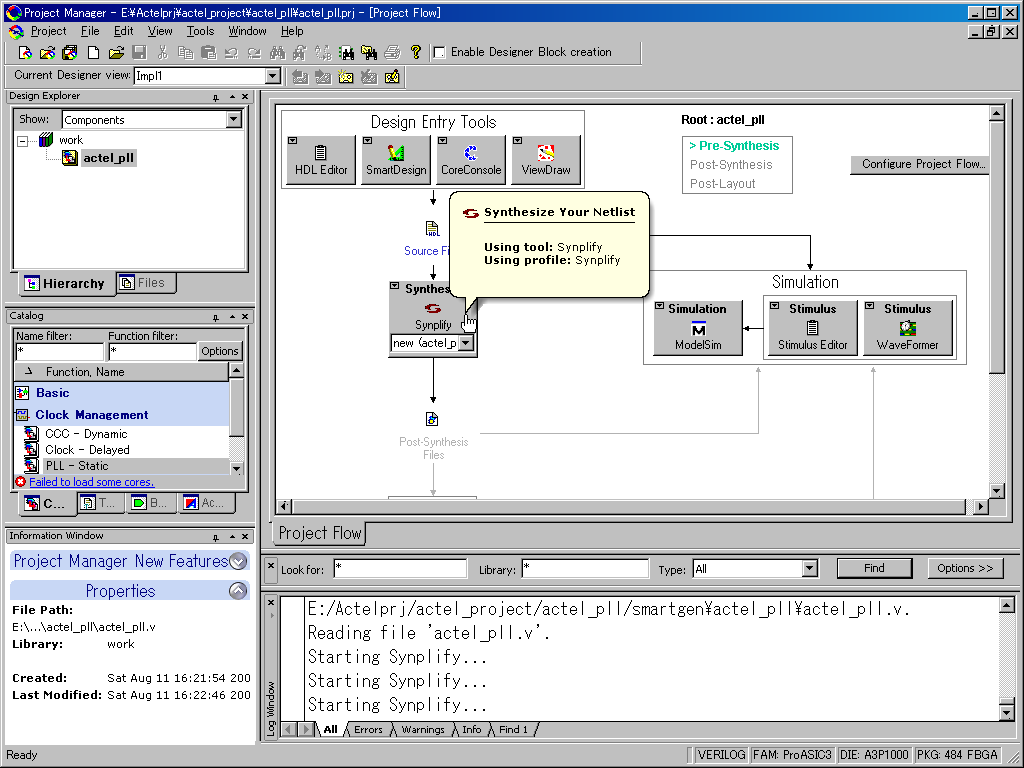Open the HDL Editor tool block
The height and width of the screenshot is (768, 1024).
pyautogui.click(x=321, y=160)
